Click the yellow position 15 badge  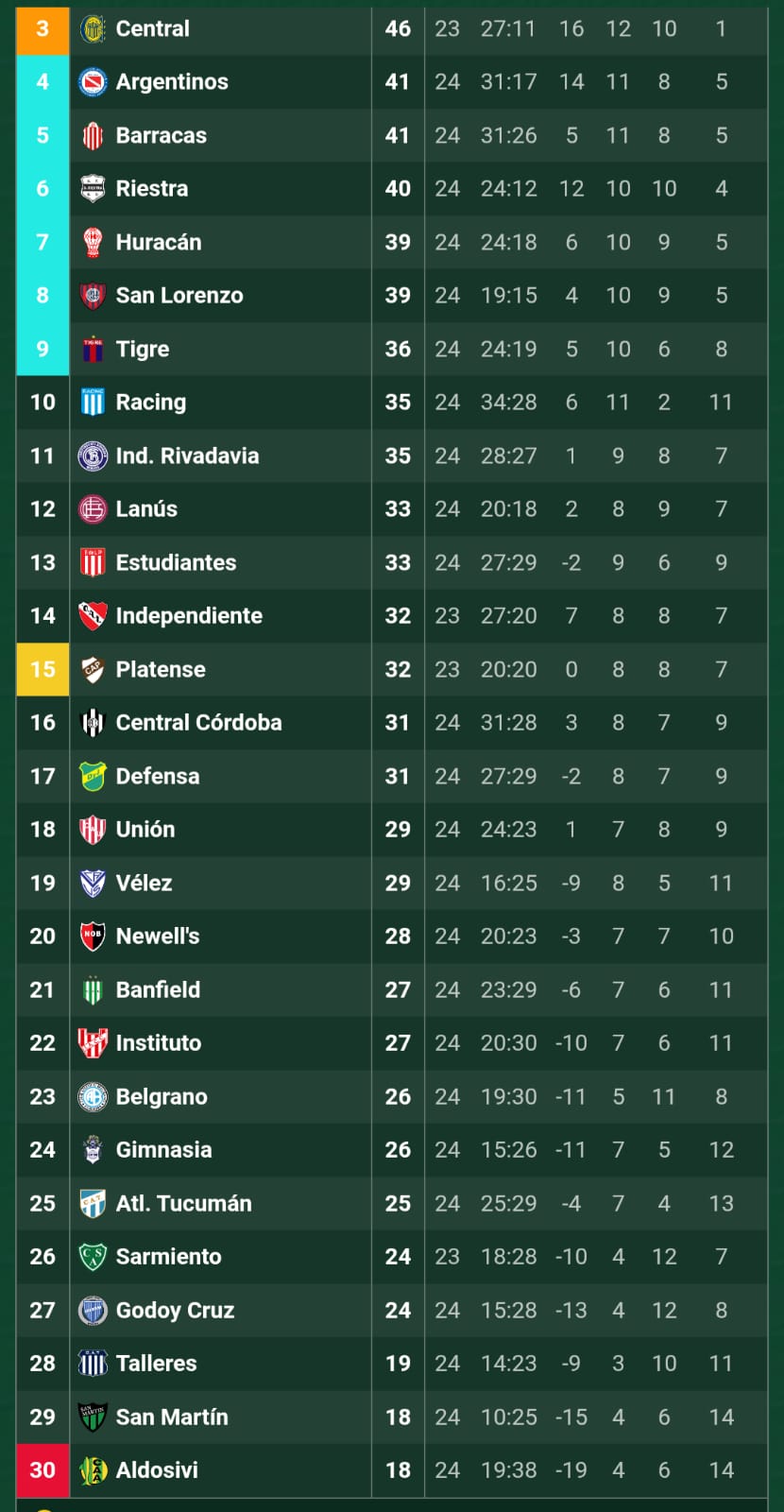pyautogui.click(x=43, y=670)
